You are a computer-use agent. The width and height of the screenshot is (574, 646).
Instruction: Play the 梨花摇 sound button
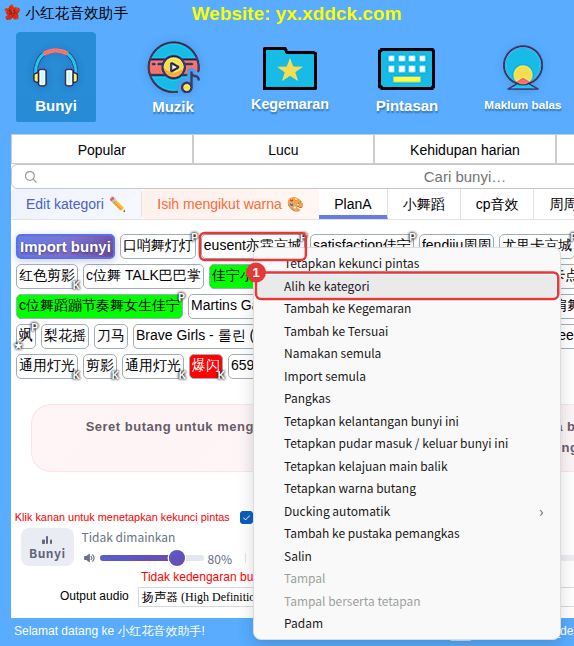tap(65, 336)
